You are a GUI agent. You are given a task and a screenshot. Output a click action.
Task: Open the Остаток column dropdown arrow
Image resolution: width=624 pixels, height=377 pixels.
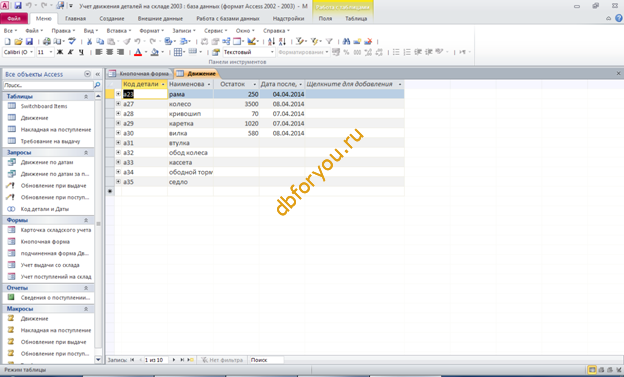(255, 84)
